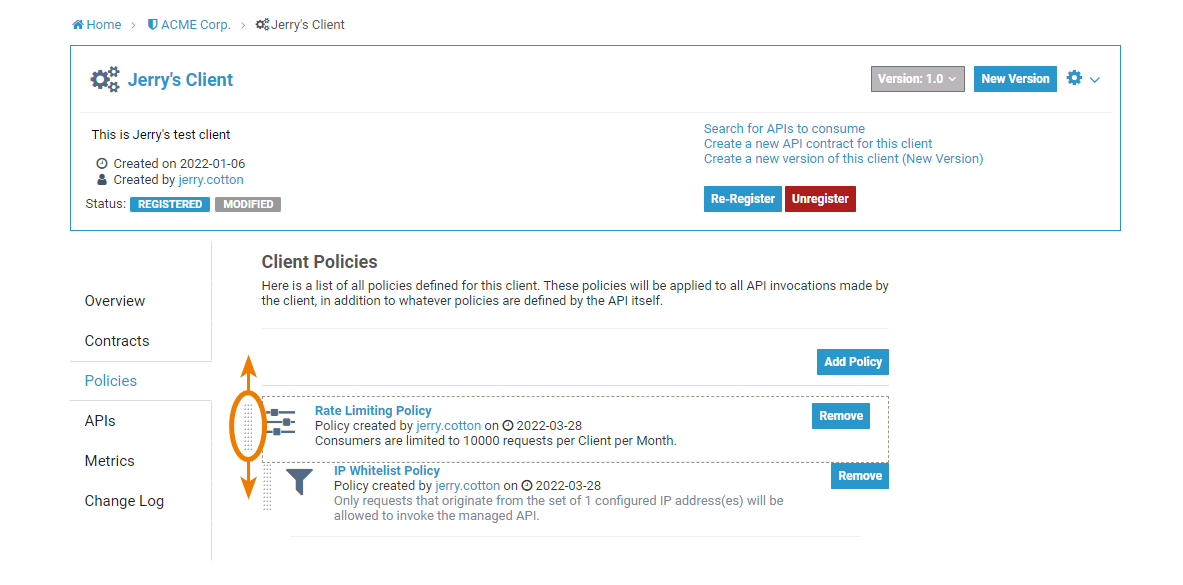The width and height of the screenshot is (1183, 585).
Task: Select the Metrics tab
Action: (110, 461)
